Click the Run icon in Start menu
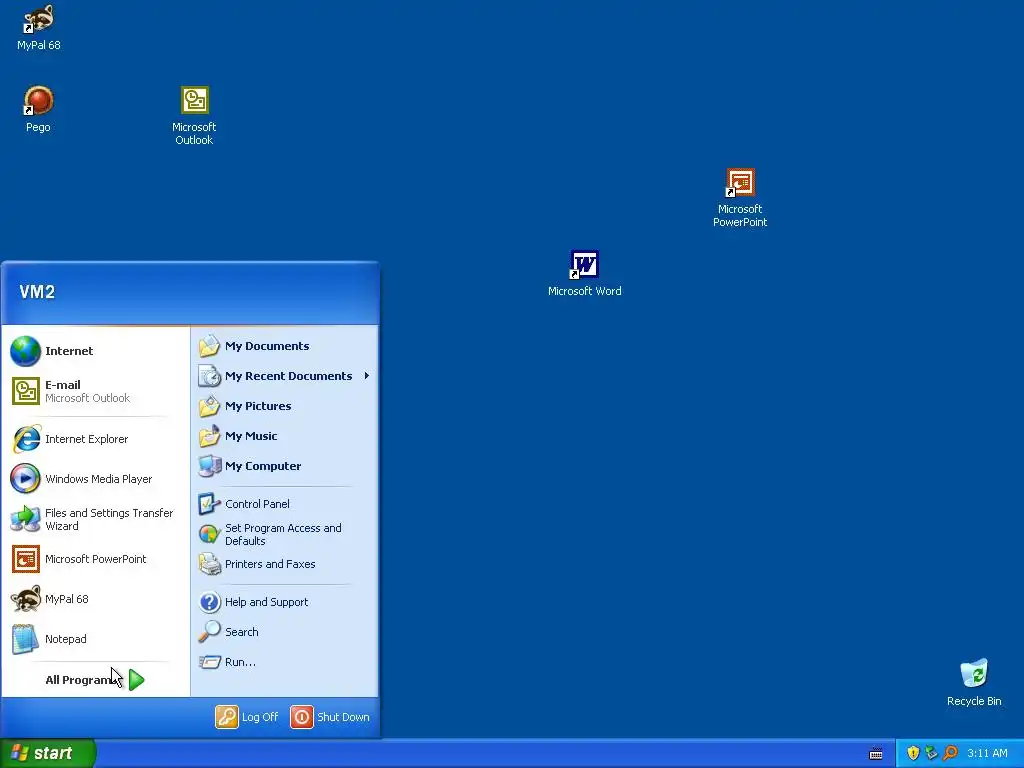 pos(210,662)
